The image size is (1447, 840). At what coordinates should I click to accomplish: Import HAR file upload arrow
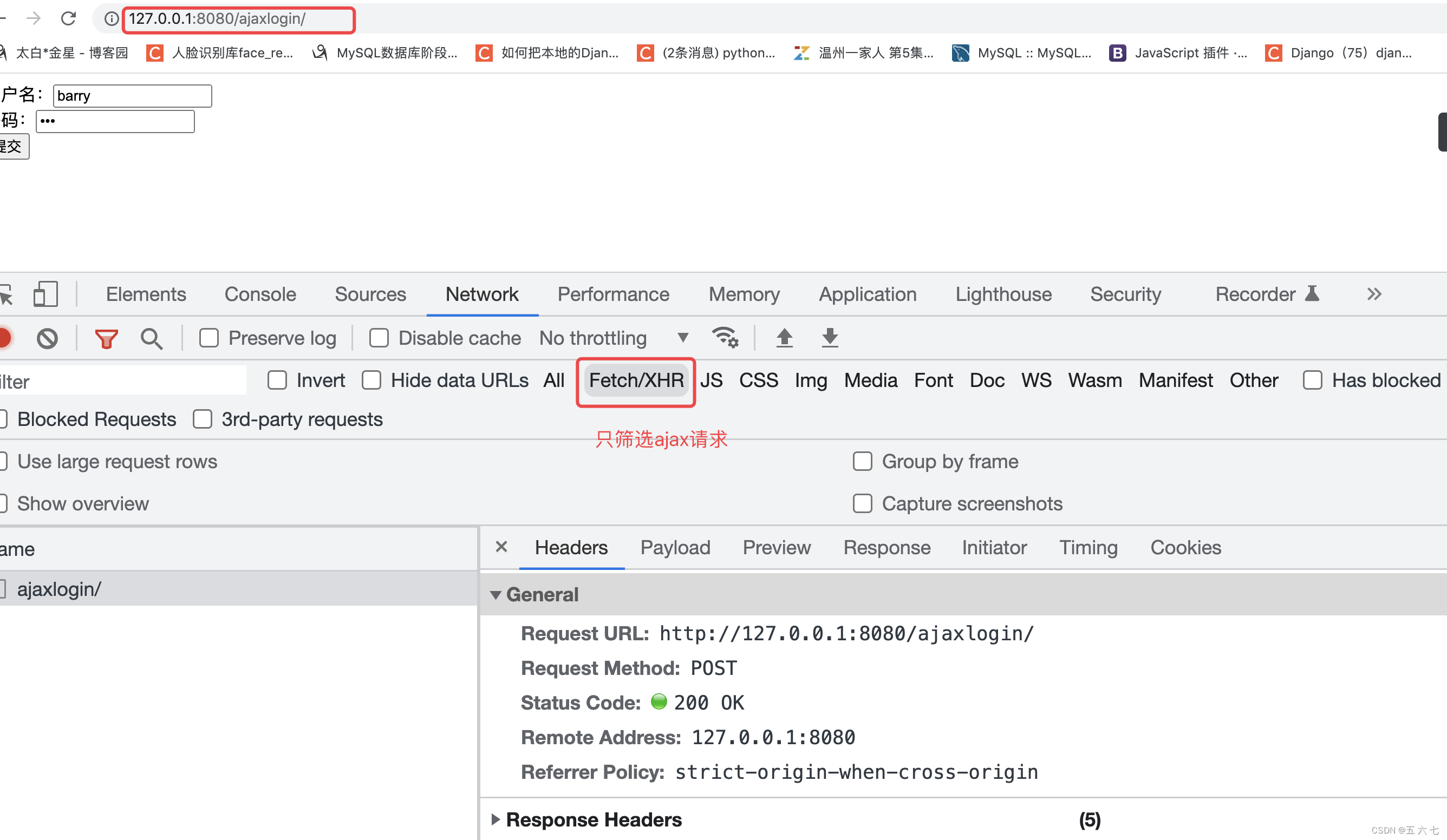pyautogui.click(x=784, y=337)
